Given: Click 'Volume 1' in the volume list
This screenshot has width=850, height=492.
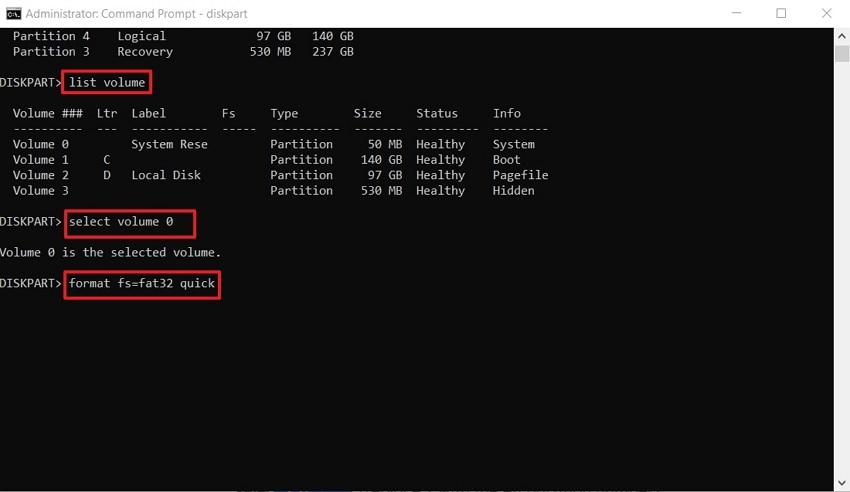Looking at the screenshot, I should (x=41, y=160).
